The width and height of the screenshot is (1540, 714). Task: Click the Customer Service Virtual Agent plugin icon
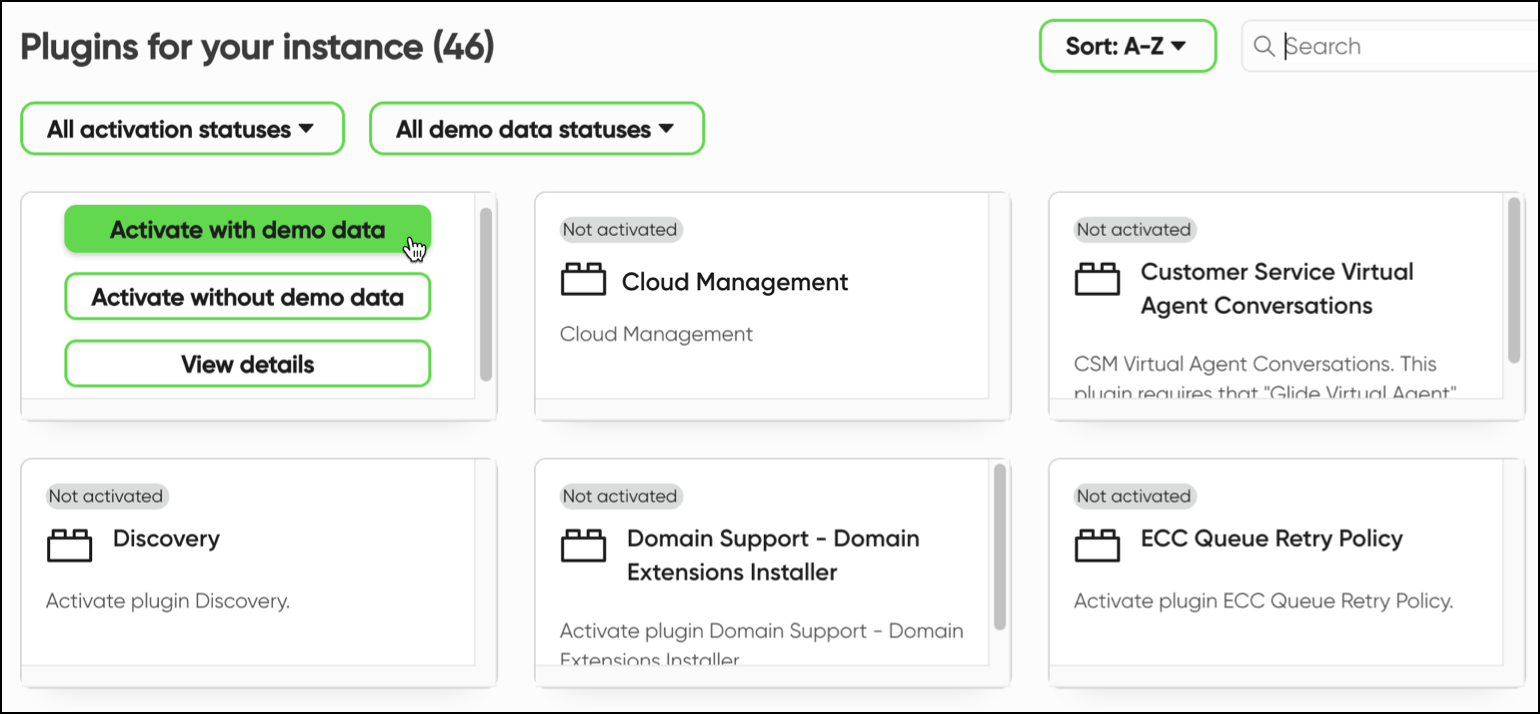click(1097, 281)
